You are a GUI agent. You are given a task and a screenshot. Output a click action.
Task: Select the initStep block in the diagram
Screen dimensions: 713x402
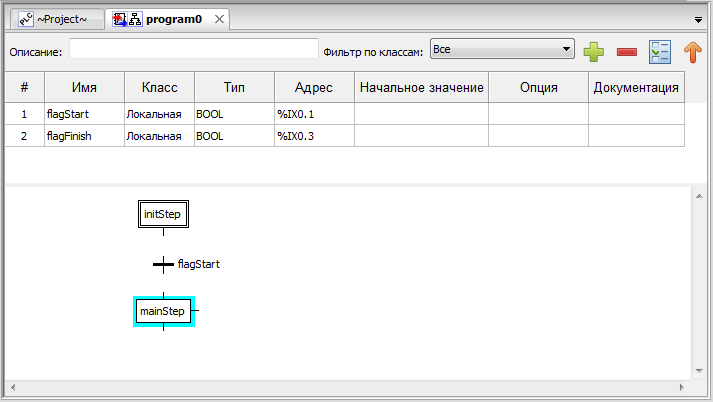(163, 214)
